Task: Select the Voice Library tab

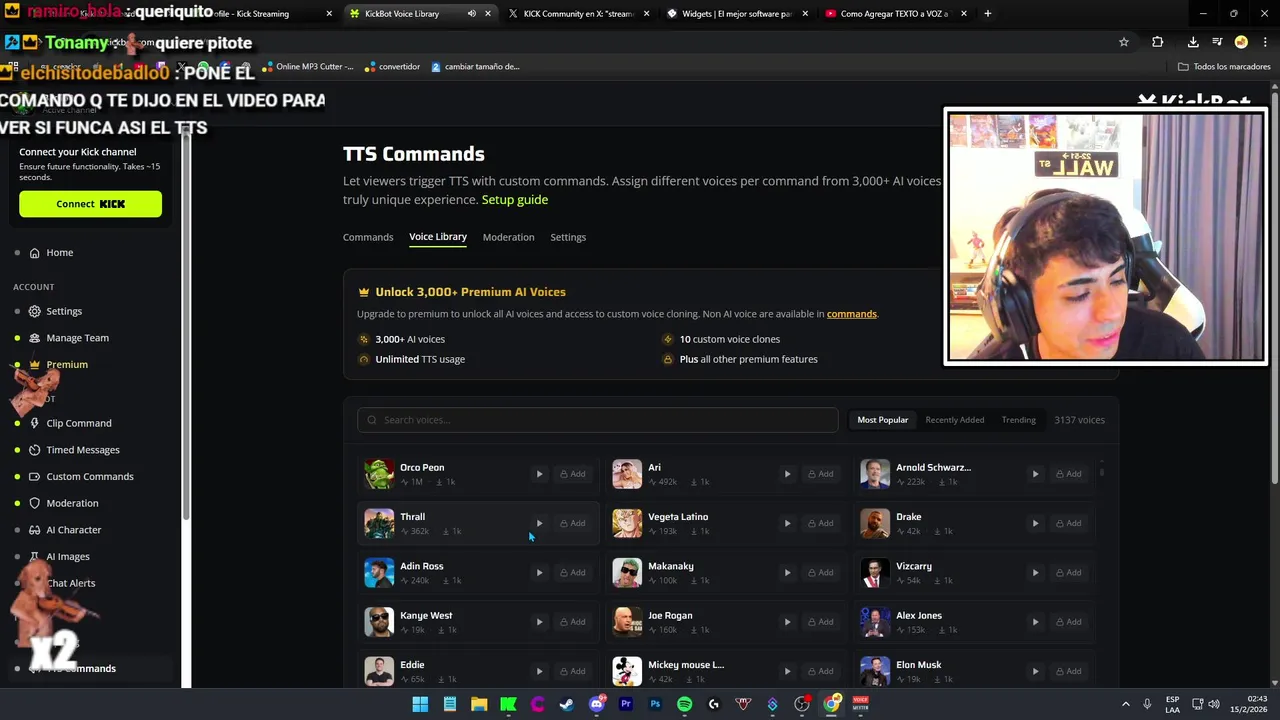Action: (438, 237)
